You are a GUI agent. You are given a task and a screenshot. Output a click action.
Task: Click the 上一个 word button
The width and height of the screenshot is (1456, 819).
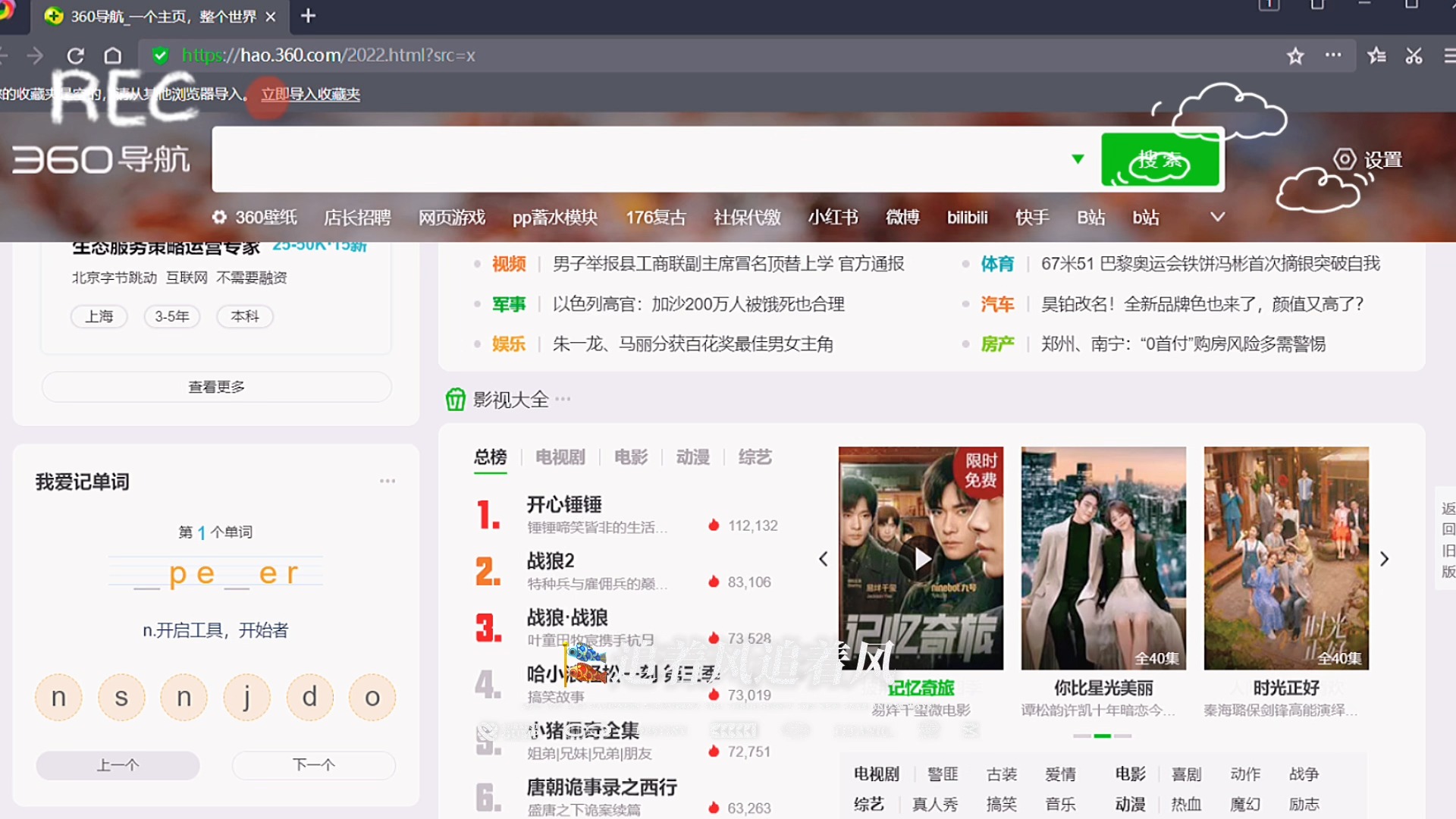(118, 765)
